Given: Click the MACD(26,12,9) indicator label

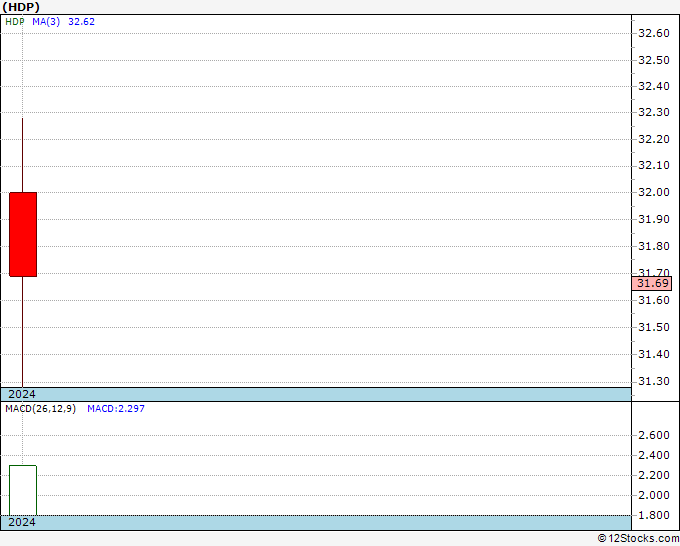Looking at the screenshot, I should point(40,409).
